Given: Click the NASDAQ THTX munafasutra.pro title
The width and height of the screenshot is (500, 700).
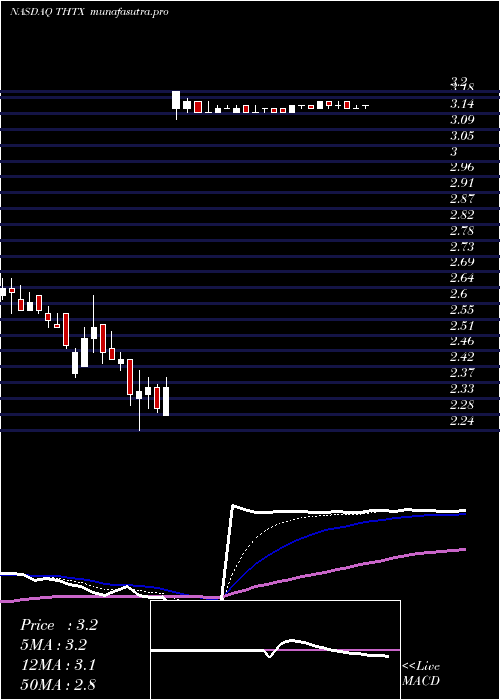Looking at the screenshot, I should point(89,12).
